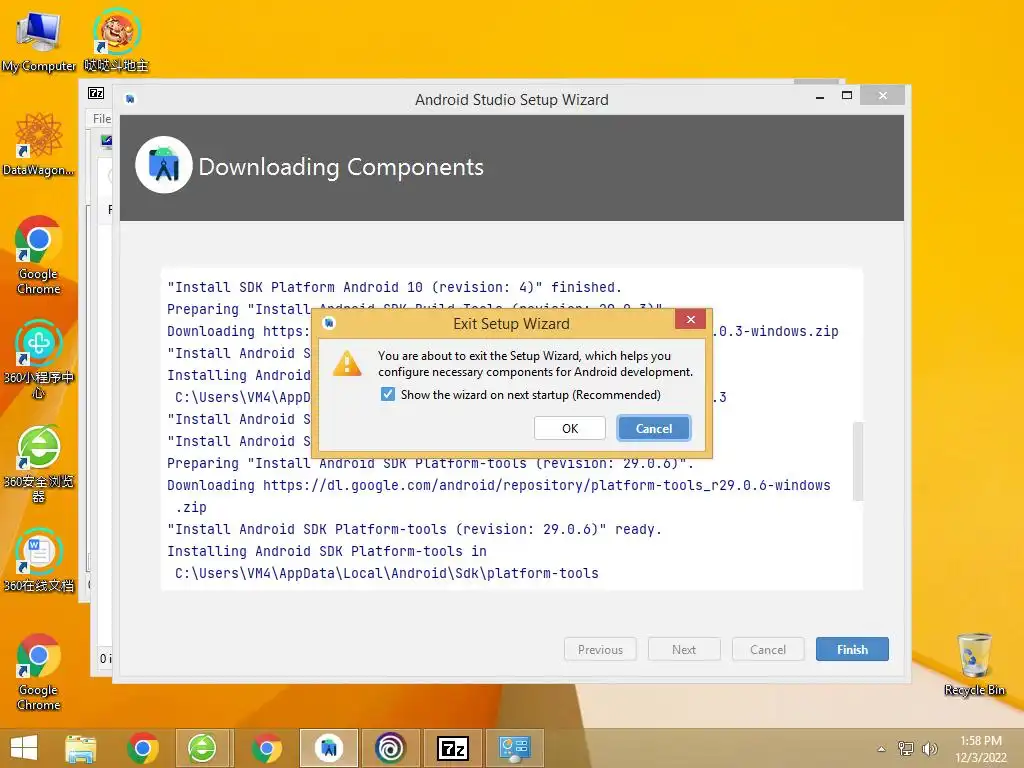Open File menu in 7-Zip window behind
The height and width of the screenshot is (768, 1024).
point(102,118)
